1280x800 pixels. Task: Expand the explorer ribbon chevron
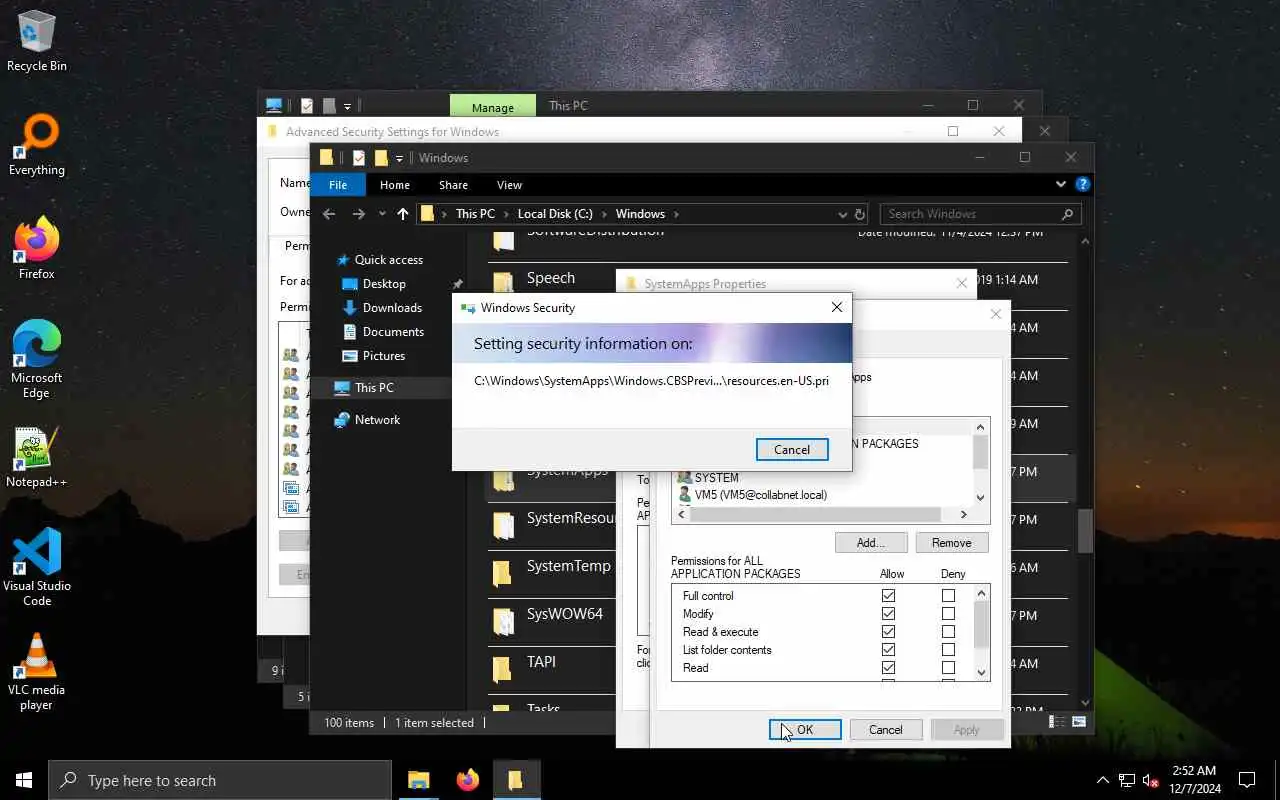pyautogui.click(x=1061, y=184)
